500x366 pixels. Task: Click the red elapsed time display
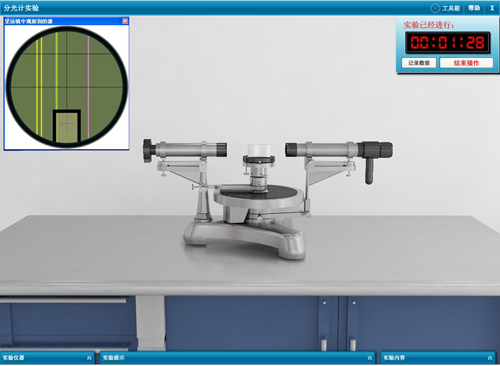(447, 43)
